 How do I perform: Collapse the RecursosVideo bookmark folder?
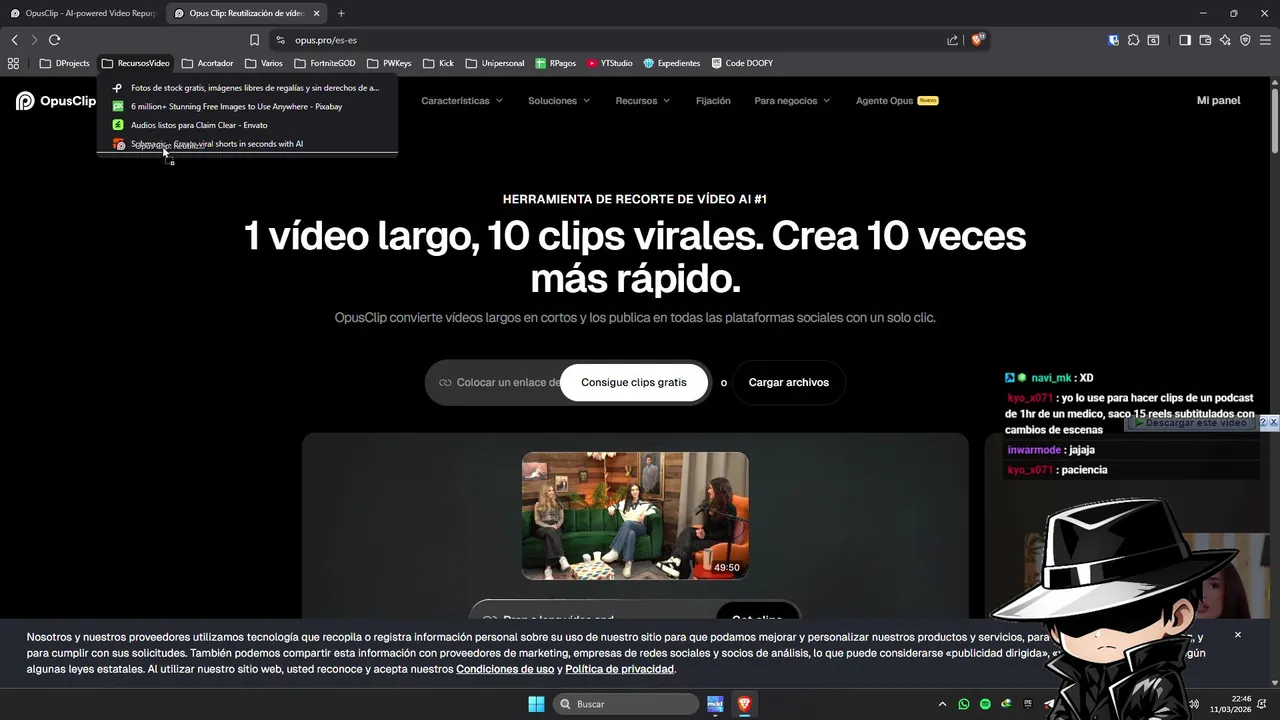coord(136,63)
